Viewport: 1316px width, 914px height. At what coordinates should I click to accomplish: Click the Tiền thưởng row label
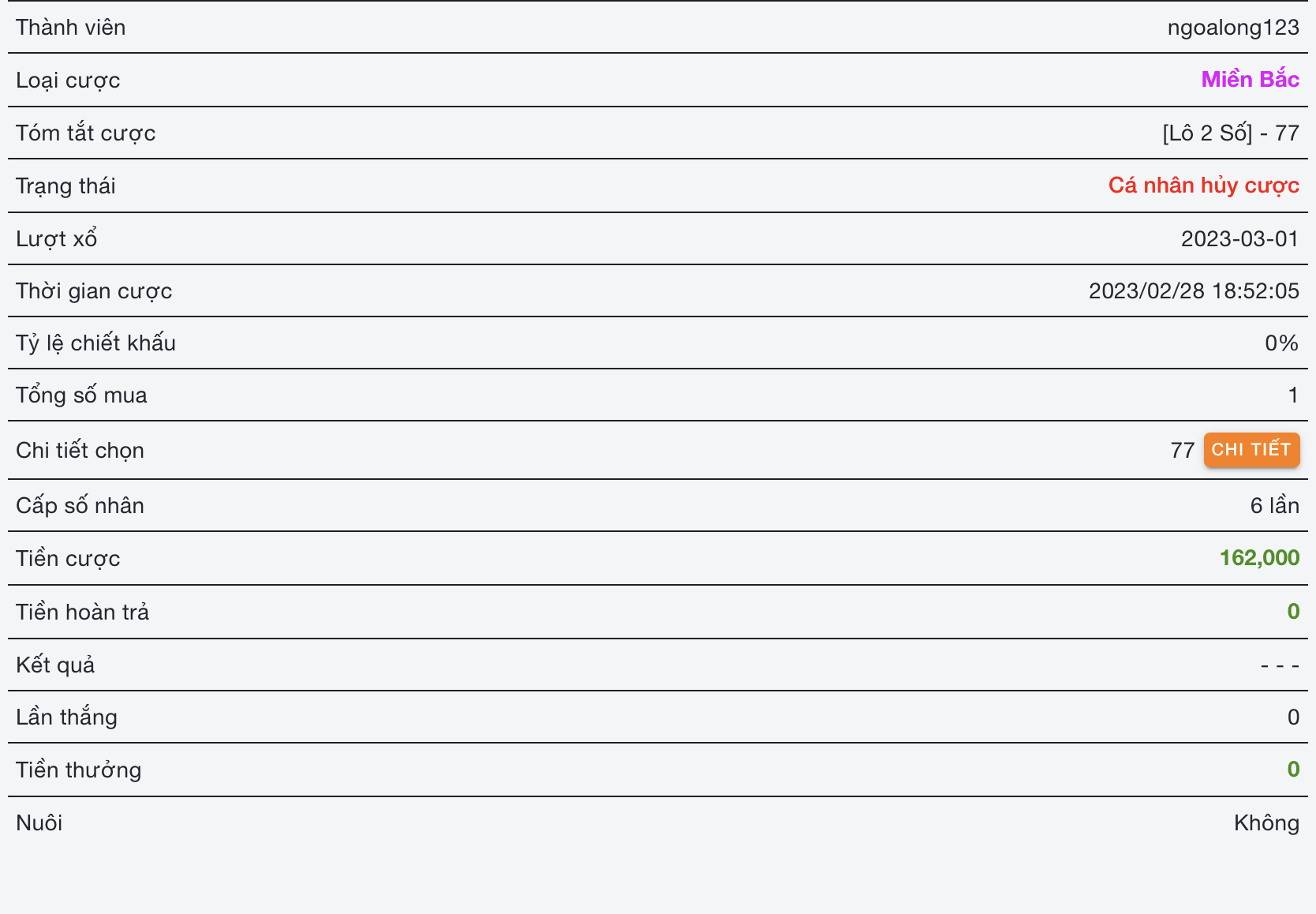78,770
